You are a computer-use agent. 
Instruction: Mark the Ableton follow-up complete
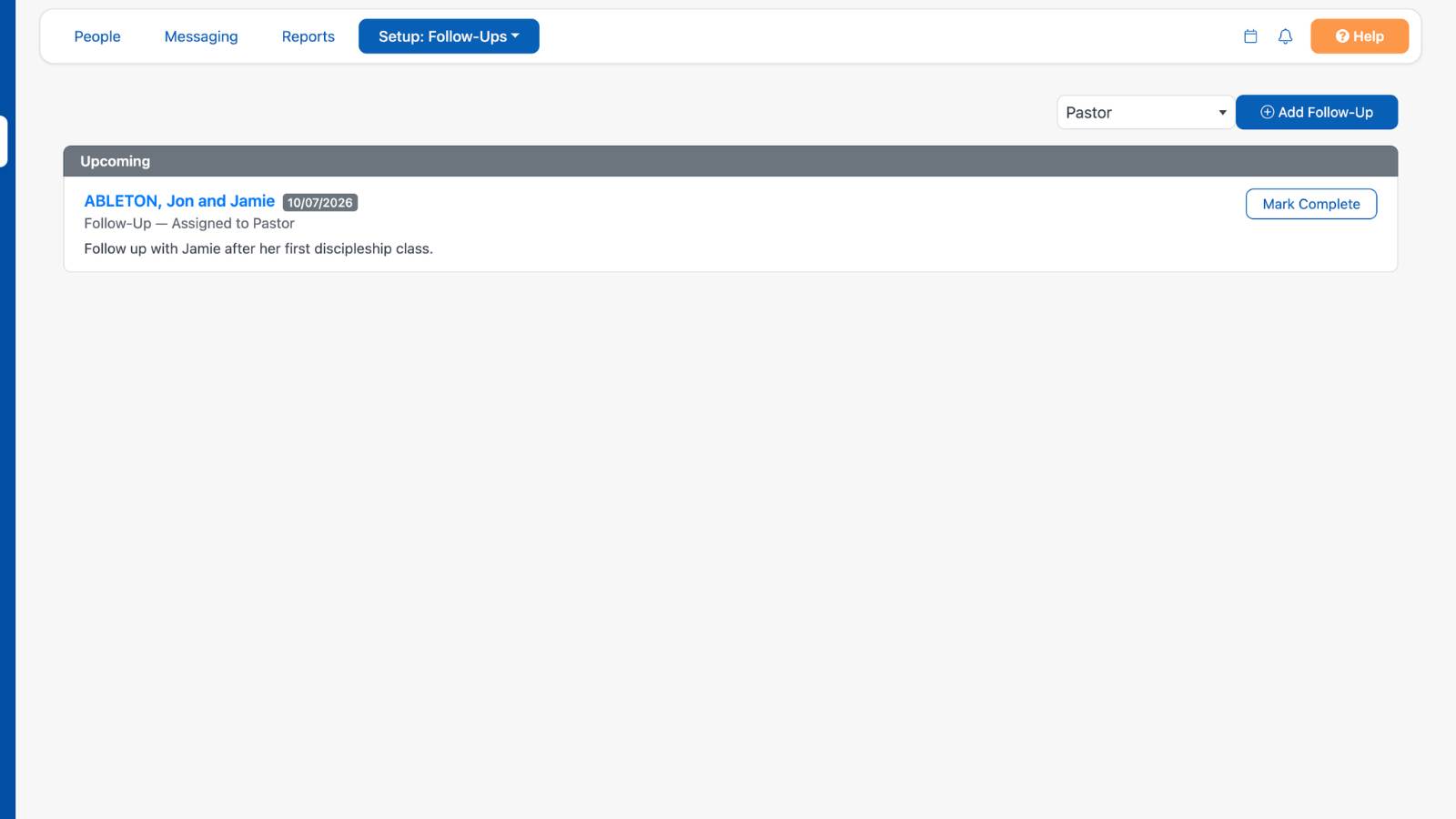1311,204
